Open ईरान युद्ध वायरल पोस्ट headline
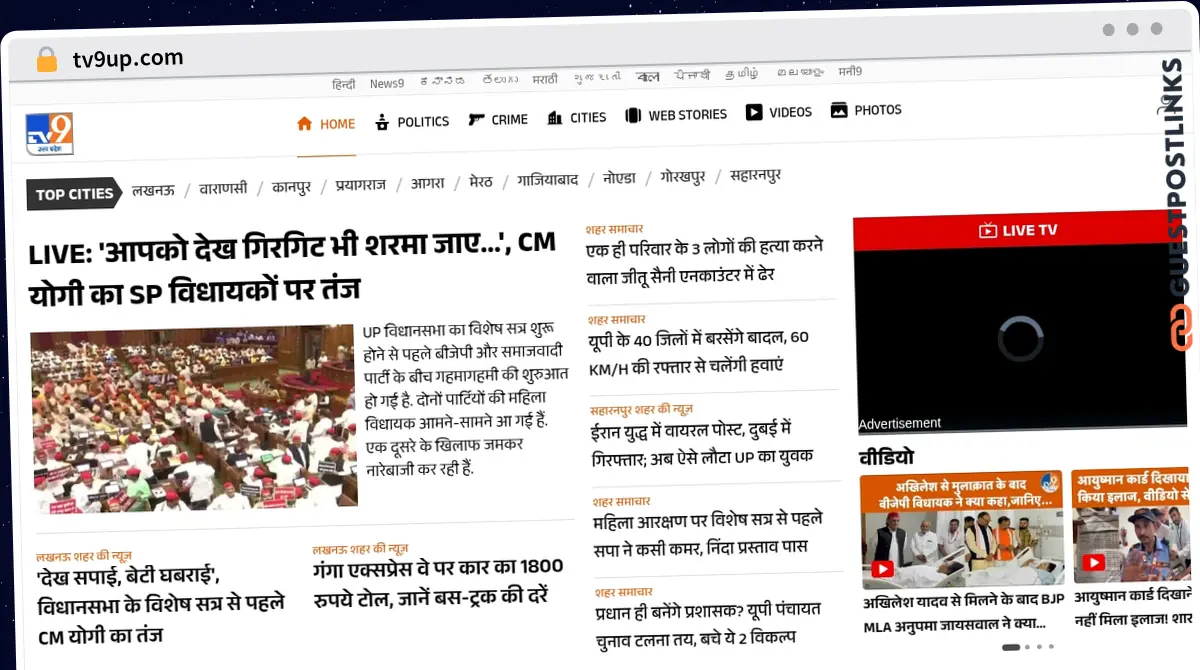Viewport: 1200px width, 670px height. coord(702,443)
